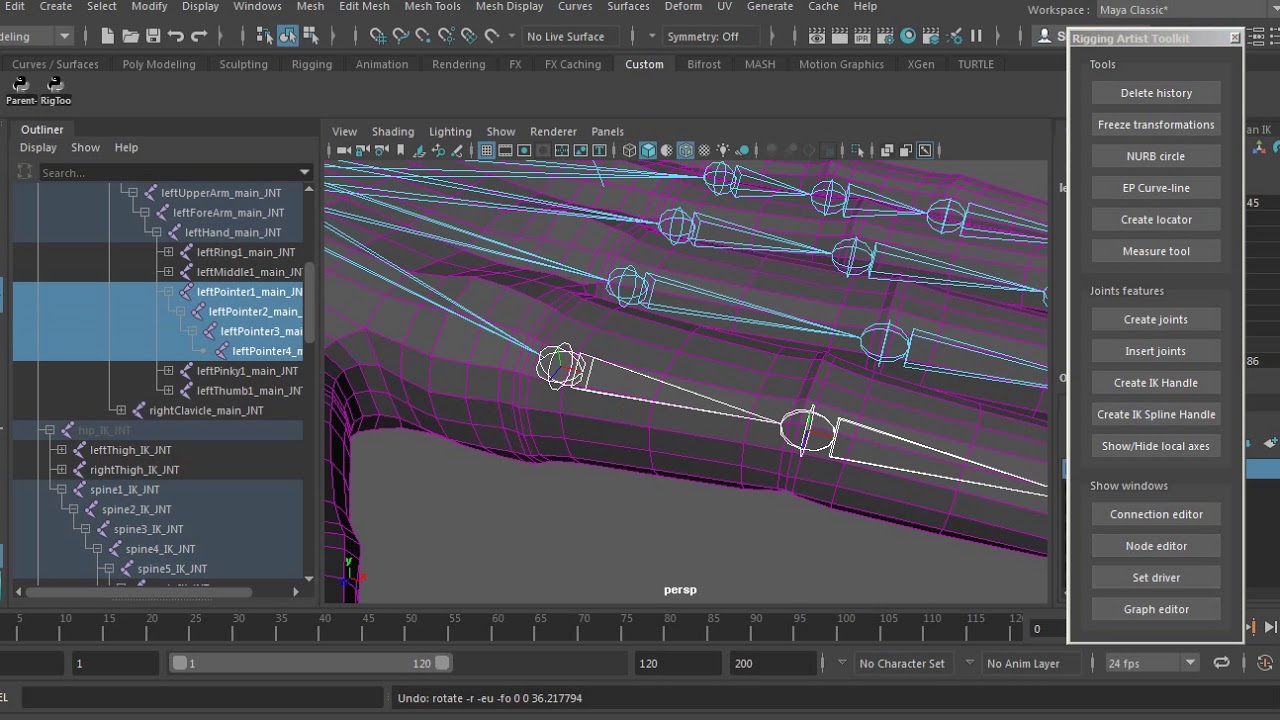Toggle smooth shade all cube
Viewport: 1280px width, 720px height.
648,150
